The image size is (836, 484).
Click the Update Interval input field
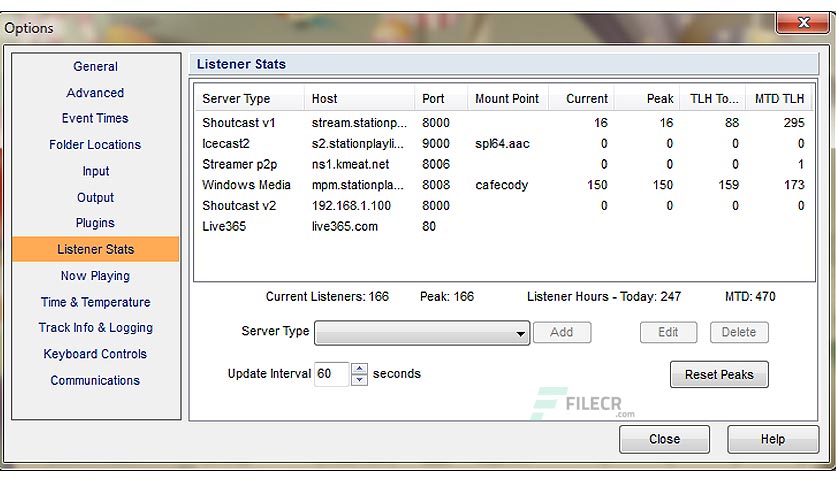pyautogui.click(x=331, y=374)
